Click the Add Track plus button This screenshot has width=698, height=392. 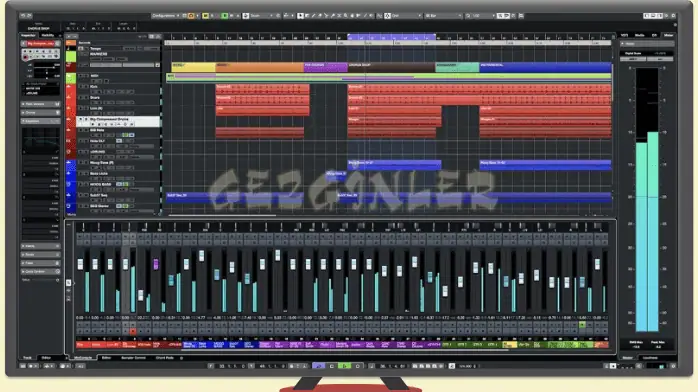pos(69,36)
